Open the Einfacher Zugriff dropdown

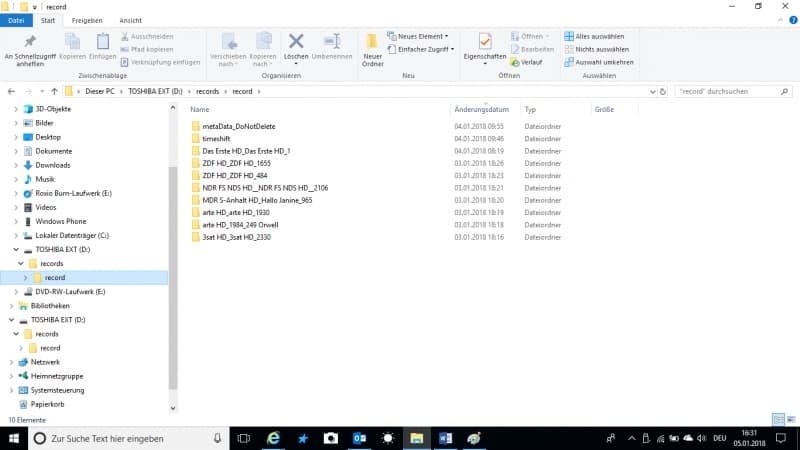[420, 49]
